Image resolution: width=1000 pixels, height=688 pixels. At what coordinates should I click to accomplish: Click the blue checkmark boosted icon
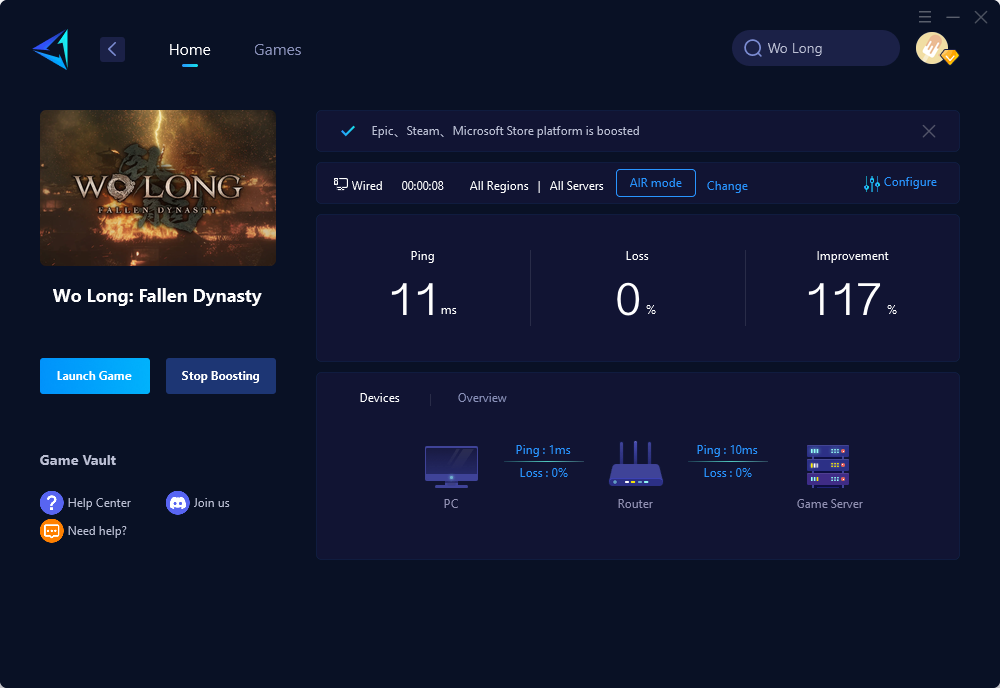(348, 131)
